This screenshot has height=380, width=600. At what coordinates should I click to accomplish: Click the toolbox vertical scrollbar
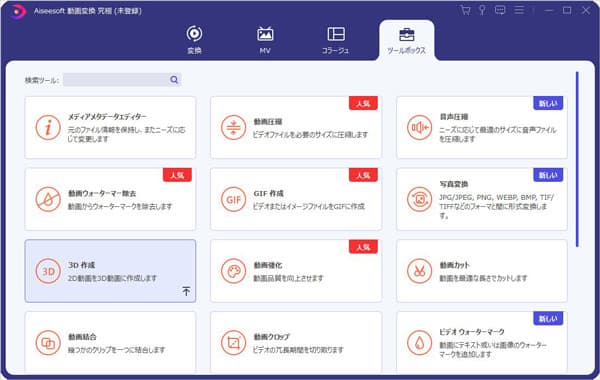[577, 159]
